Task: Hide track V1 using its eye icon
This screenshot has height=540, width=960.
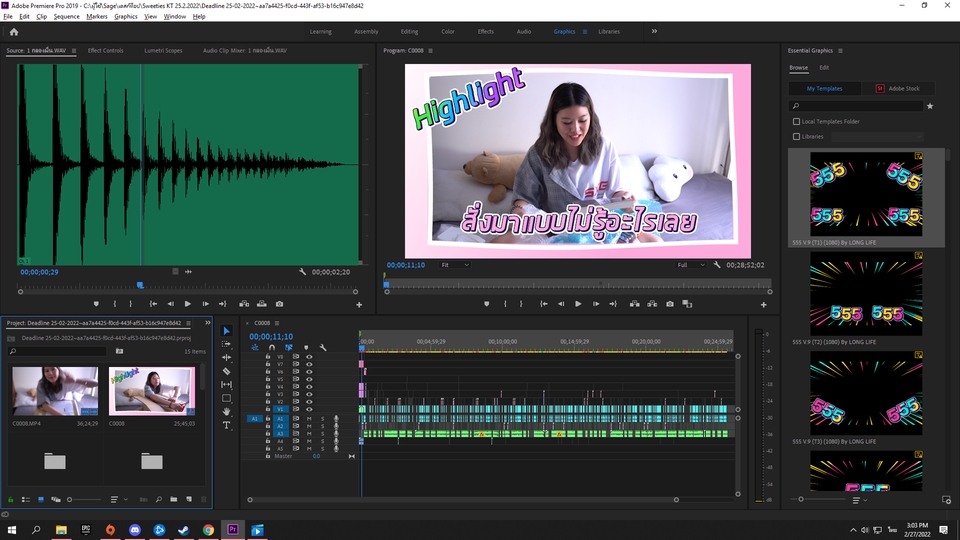Action: 309,409
